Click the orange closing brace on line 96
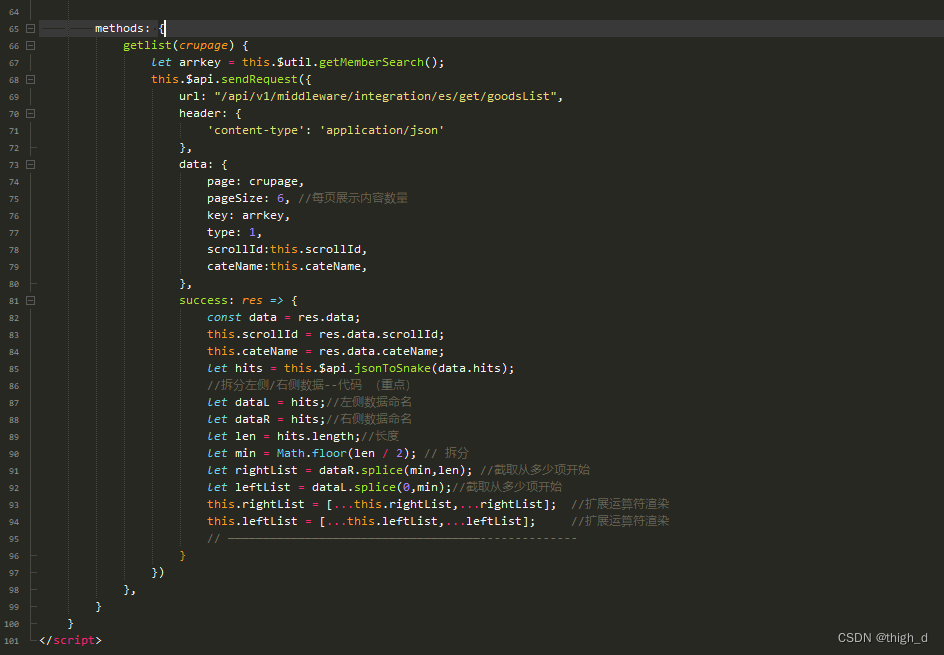The image size is (944, 655). click(x=182, y=555)
